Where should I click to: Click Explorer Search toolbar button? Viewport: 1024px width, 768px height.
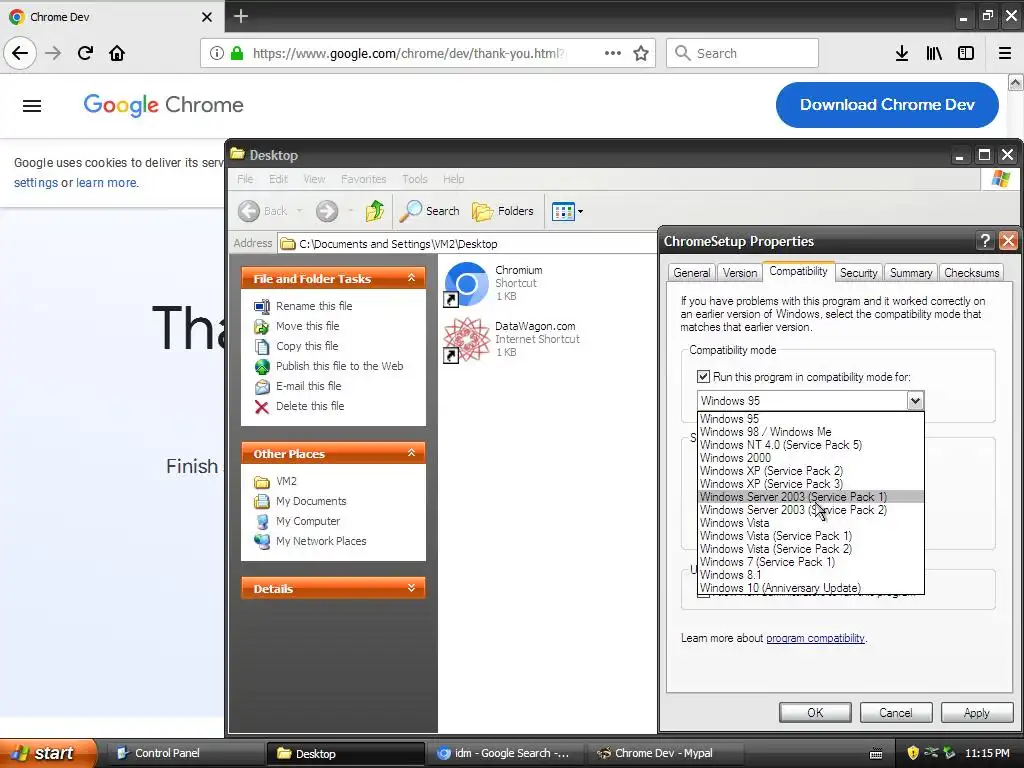coord(429,210)
